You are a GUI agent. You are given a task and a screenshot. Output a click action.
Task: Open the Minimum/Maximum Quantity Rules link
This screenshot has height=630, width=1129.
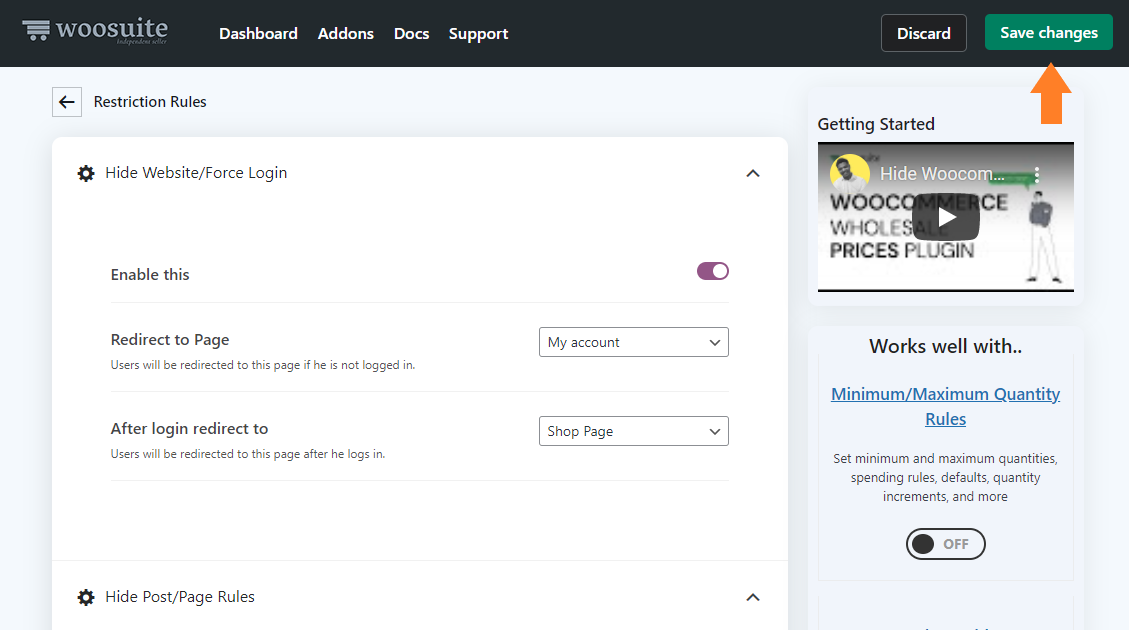(x=945, y=406)
